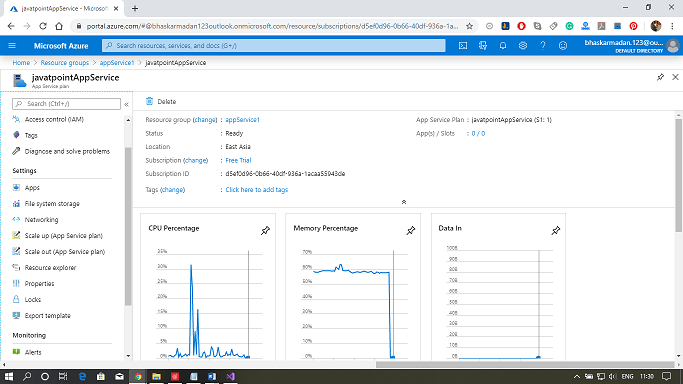
Task: Reload the browser page
Action: (43, 26)
